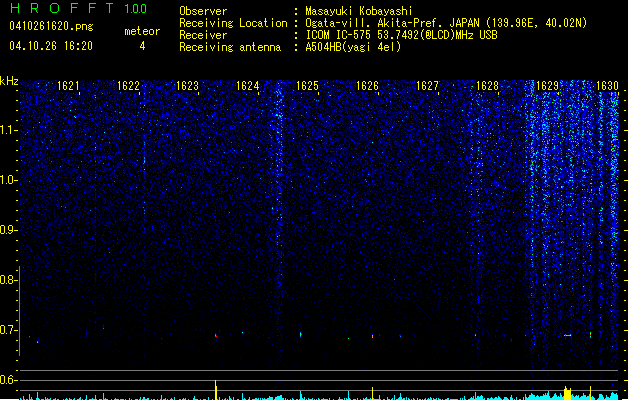Viewport: 629px width, 400px height.
Task: Click the red-green meteor echo streak near 1629
Action: [x=567, y=335]
